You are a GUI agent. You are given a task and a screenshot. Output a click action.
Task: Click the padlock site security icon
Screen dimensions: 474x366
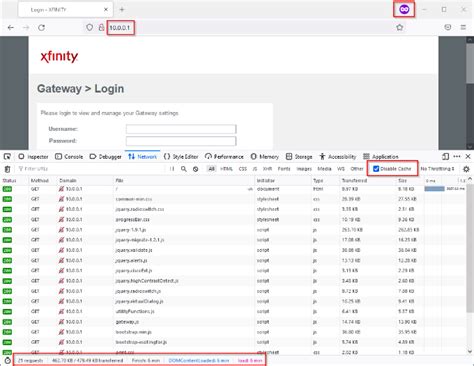[101, 28]
